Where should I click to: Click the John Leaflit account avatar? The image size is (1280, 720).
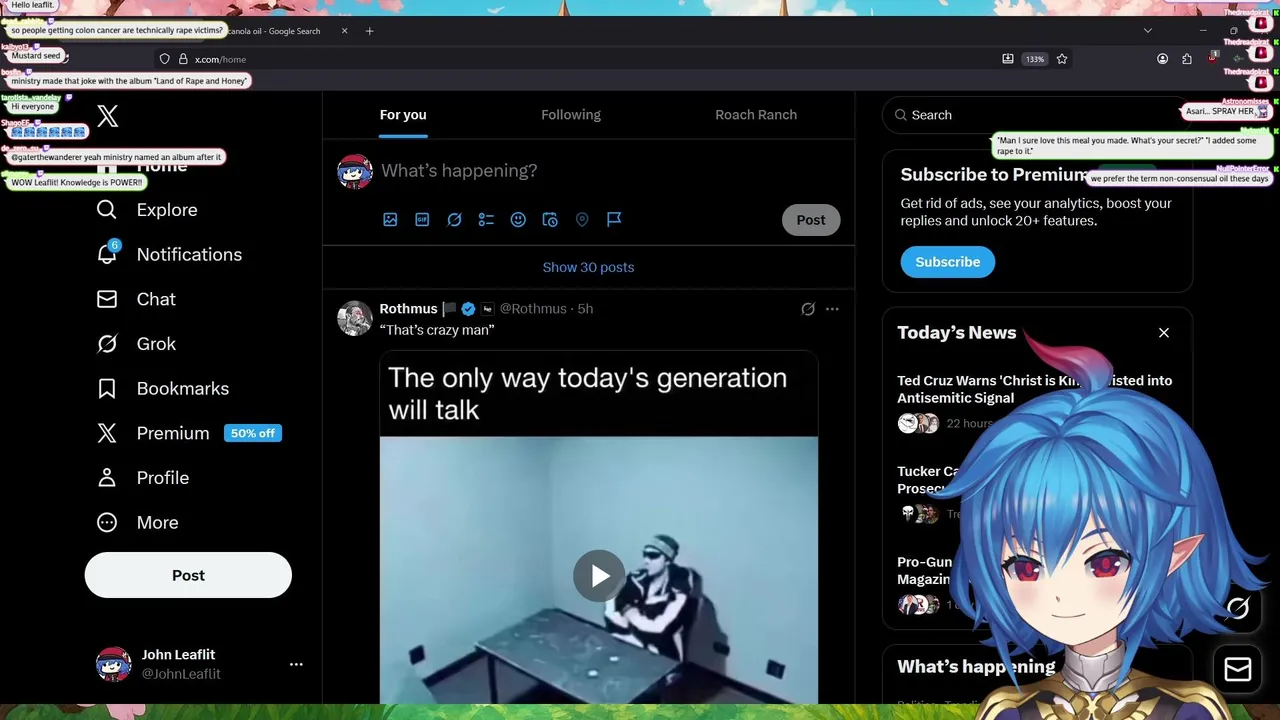113,664
